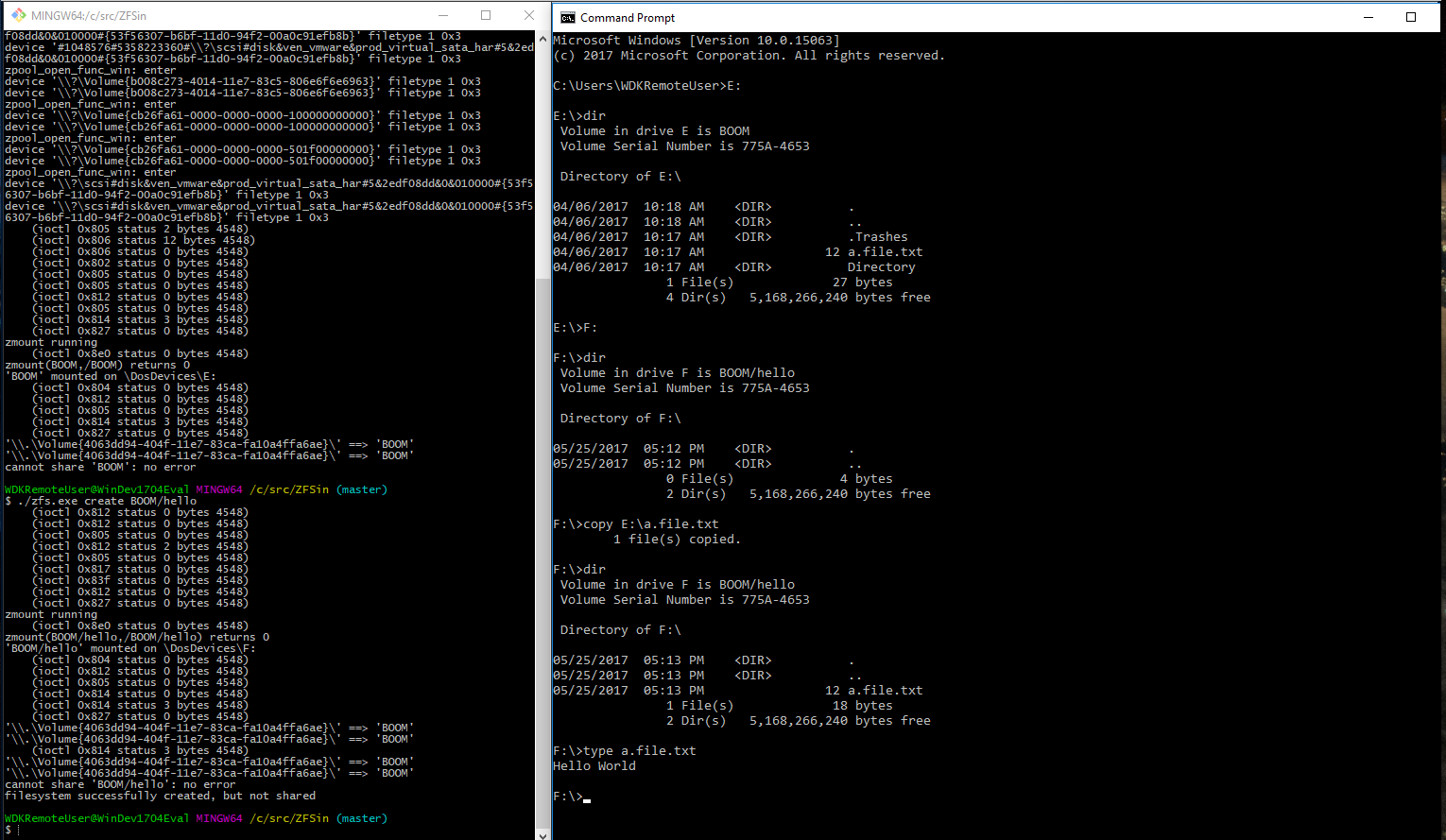The image size is (1446, 840).
Task: Click the type a.file.txt command line
Action: [x=625, y=751]
